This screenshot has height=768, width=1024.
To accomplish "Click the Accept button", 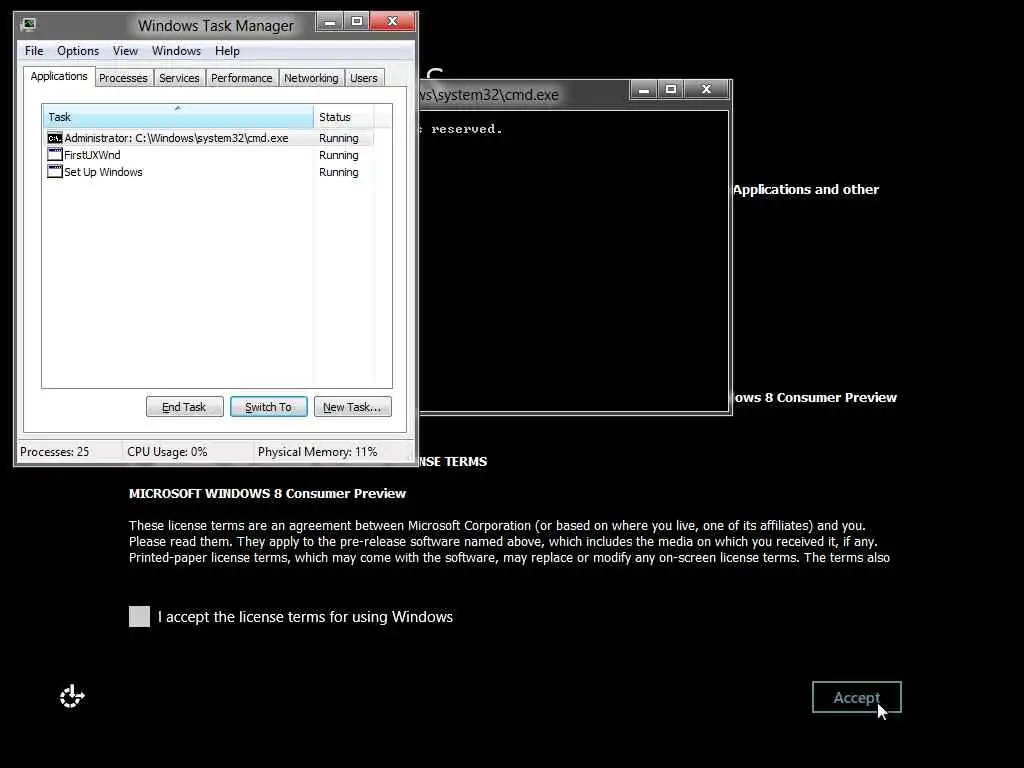I will [x=856, y=697].
